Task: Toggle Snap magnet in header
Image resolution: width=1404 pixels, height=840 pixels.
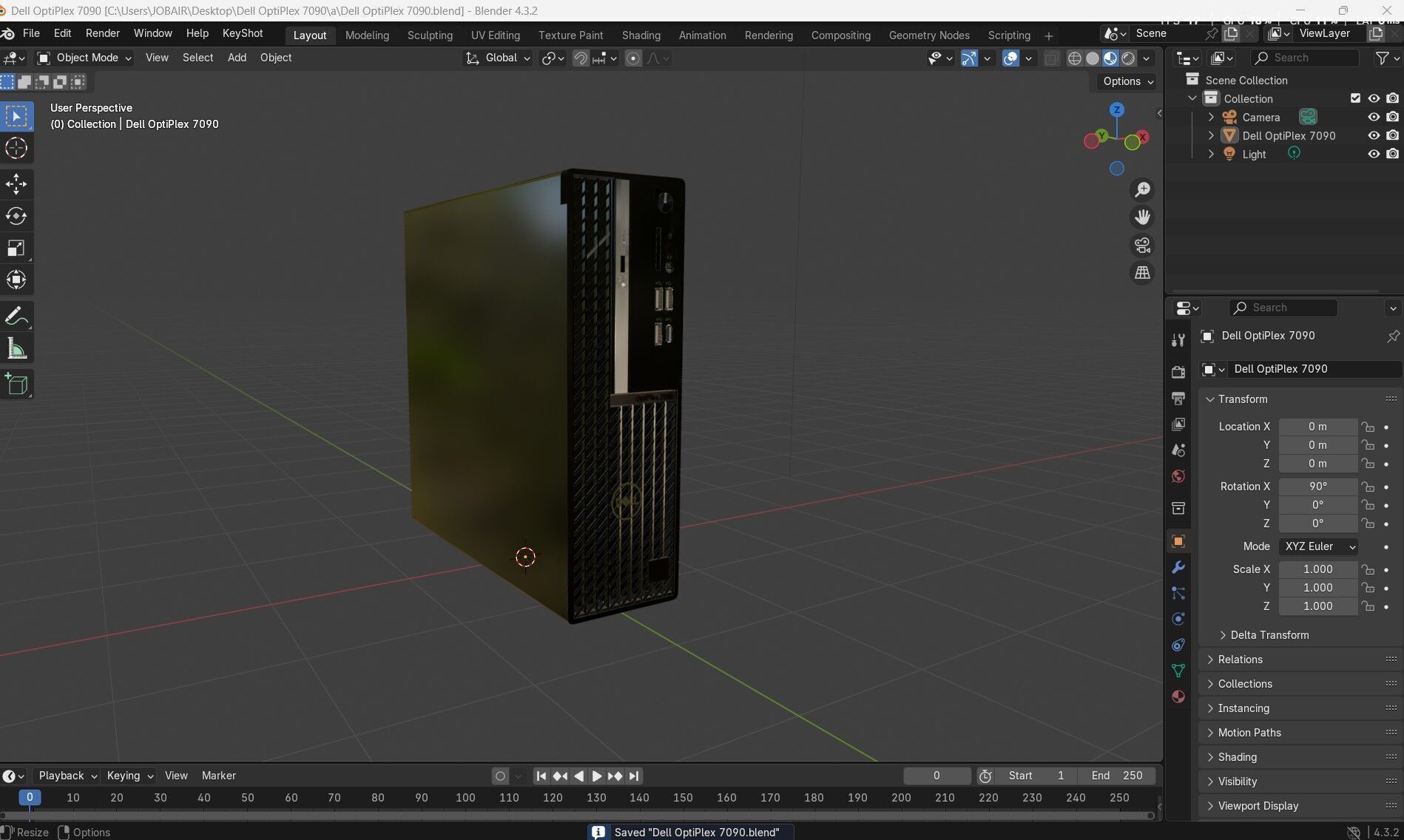Action: (x=581, y=58)
